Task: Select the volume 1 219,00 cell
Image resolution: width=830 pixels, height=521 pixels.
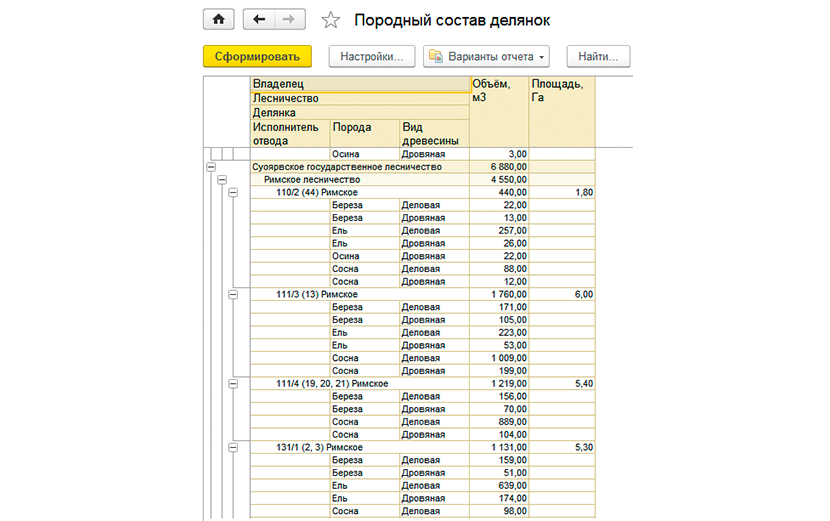Action: click(x=499, y=383)
